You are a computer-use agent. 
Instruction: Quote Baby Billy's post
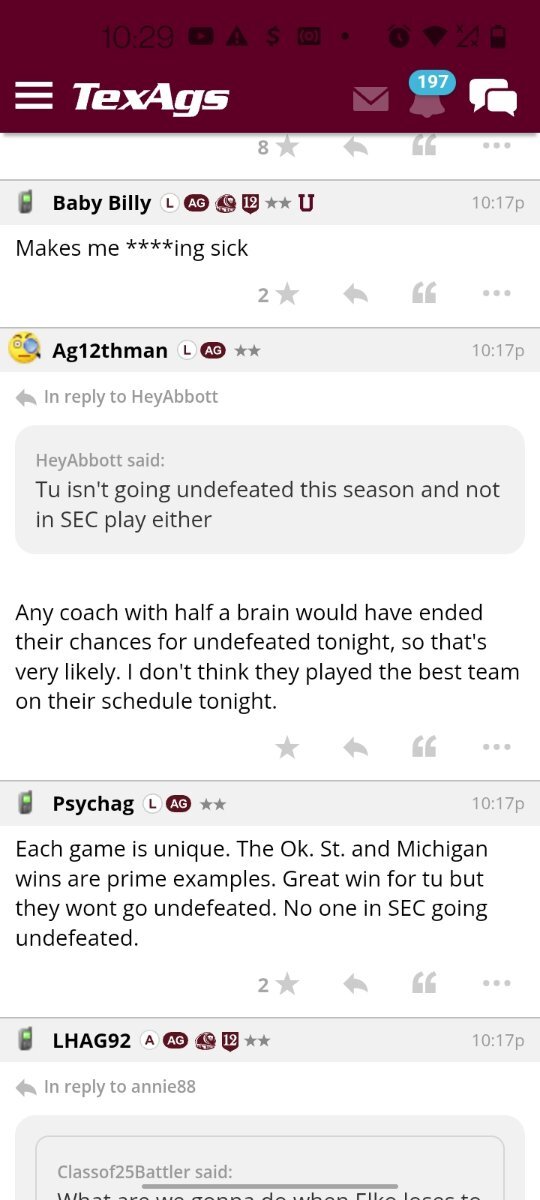424,294
